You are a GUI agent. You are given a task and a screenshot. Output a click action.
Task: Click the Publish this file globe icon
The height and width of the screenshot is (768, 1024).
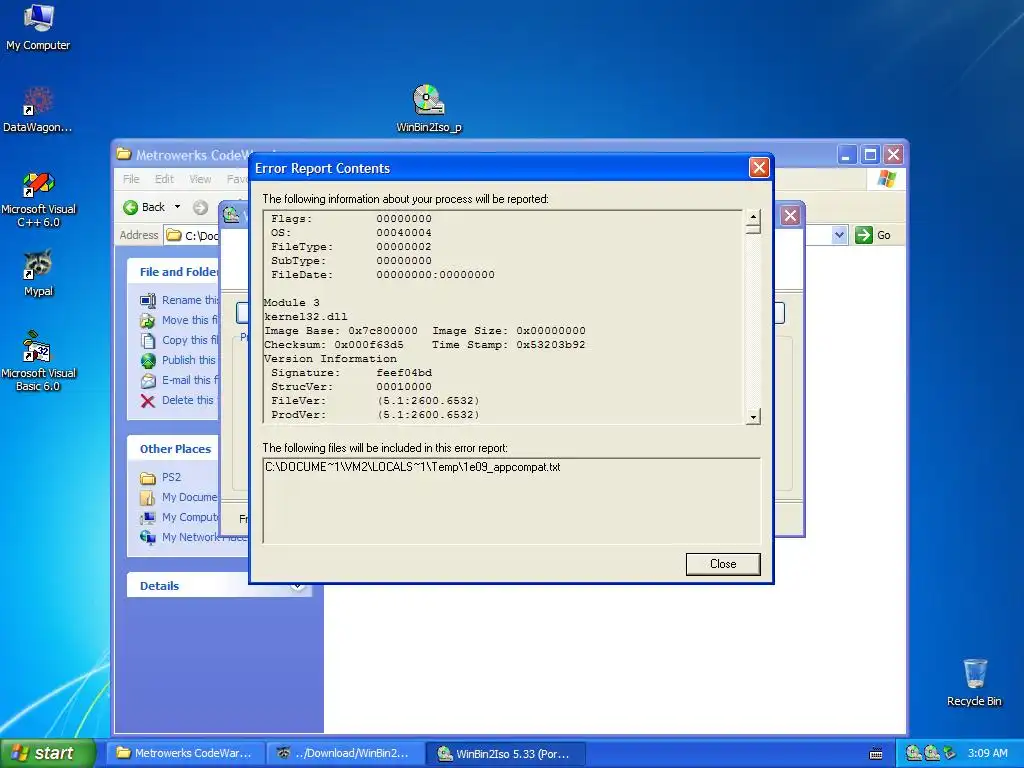[148, 360]
